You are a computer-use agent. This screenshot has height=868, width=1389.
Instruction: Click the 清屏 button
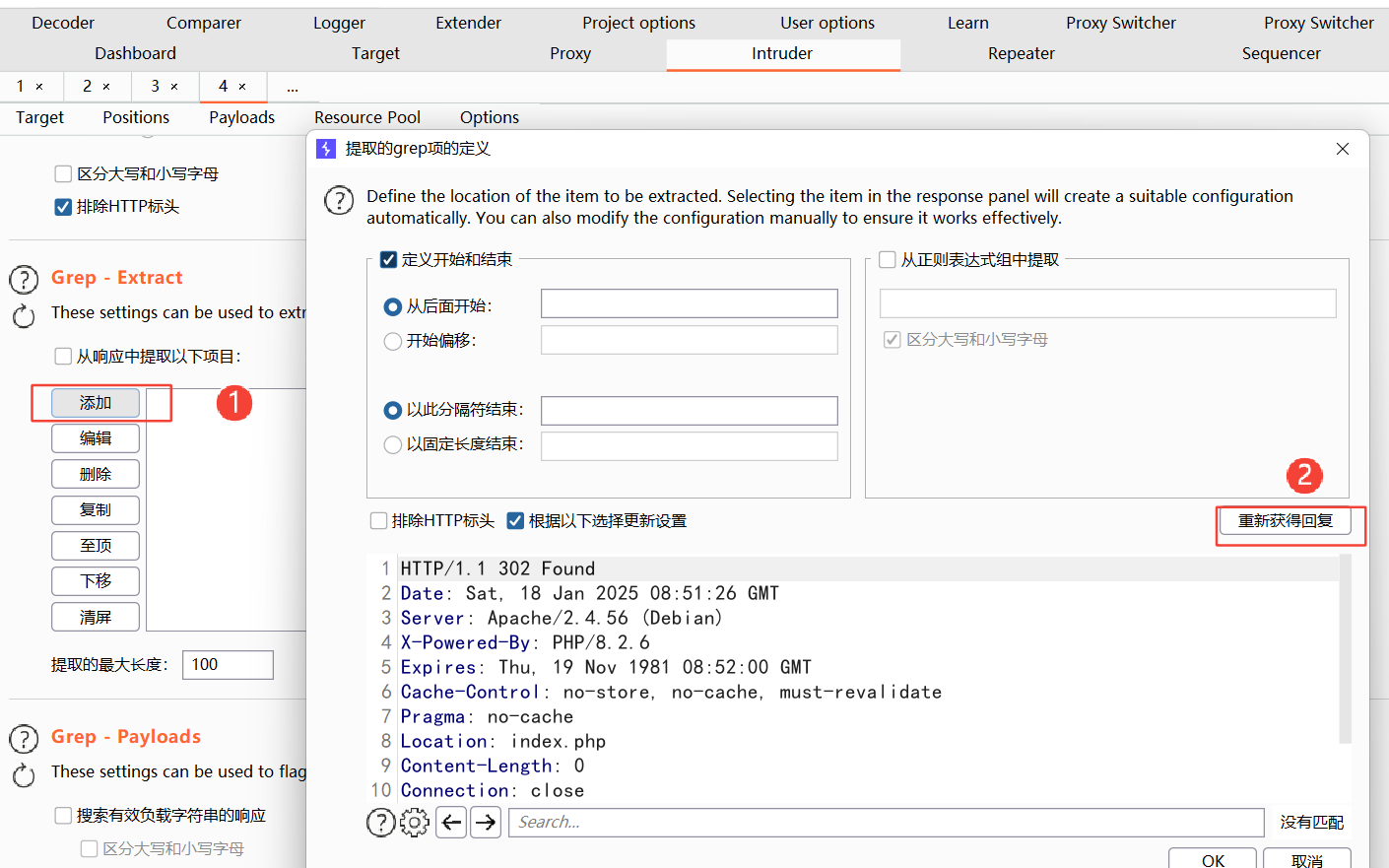[96, 617]
